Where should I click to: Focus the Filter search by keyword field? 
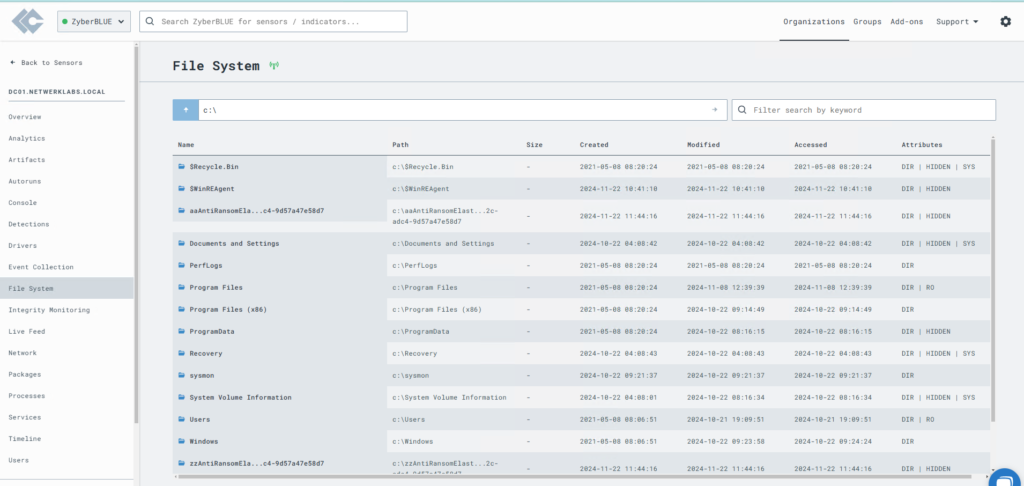[x=863, y=110]
